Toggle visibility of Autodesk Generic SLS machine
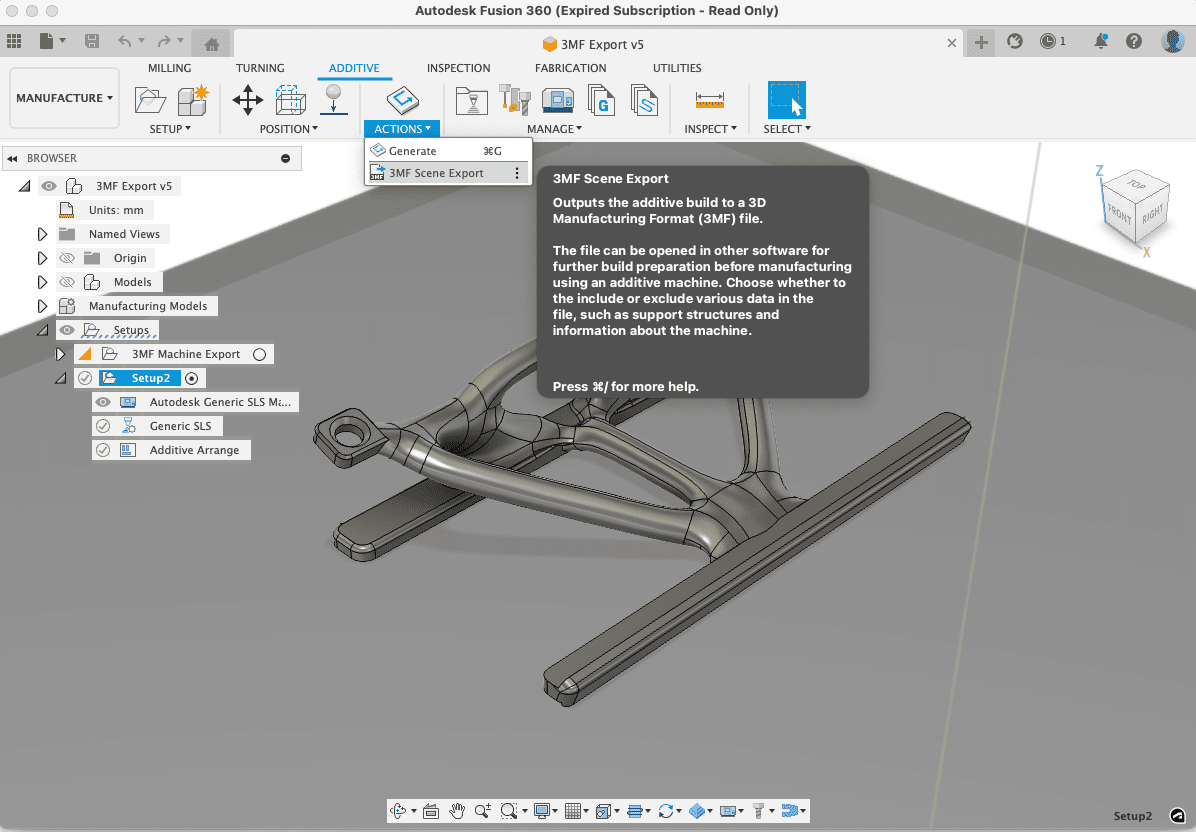 click(103, 402)
